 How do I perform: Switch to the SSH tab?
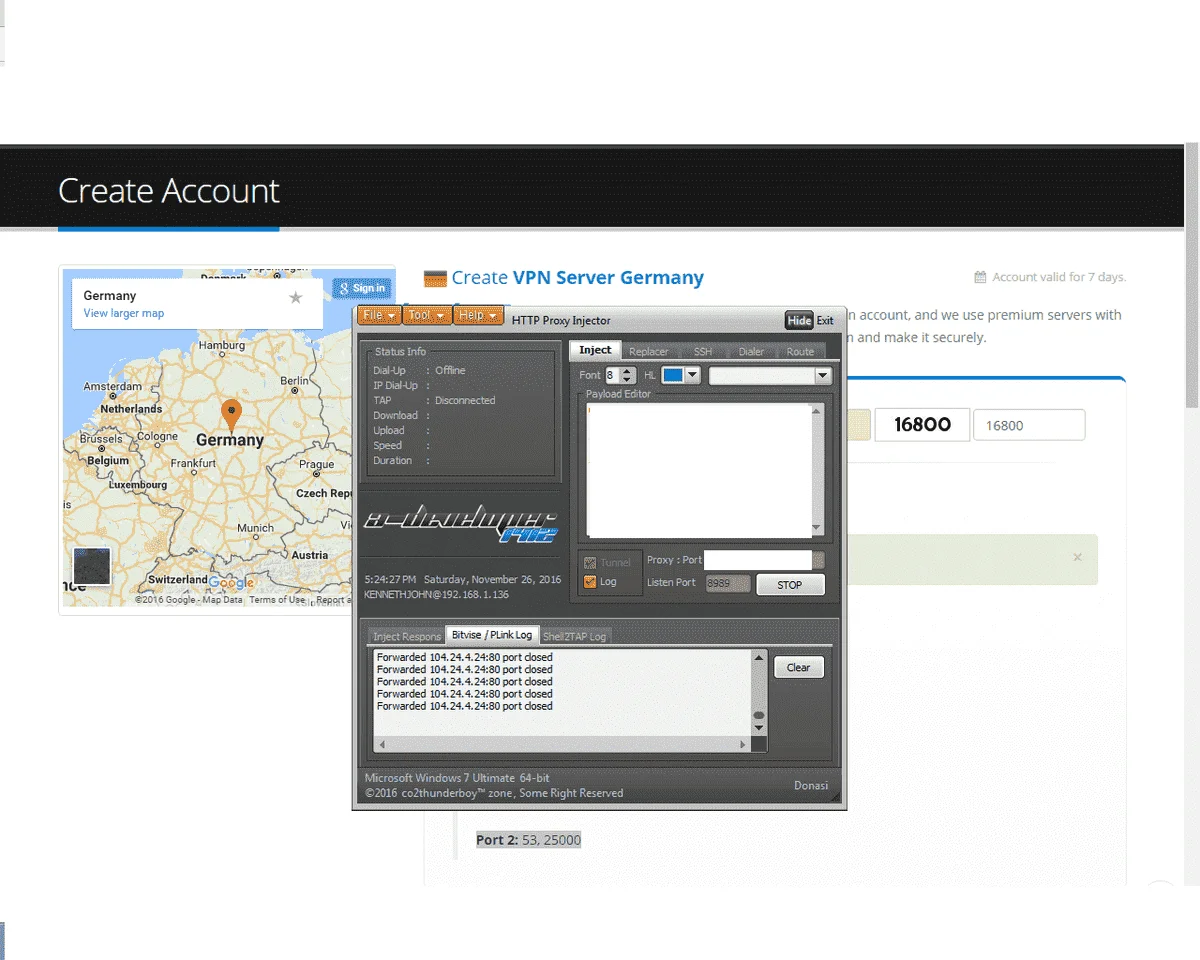703,352
